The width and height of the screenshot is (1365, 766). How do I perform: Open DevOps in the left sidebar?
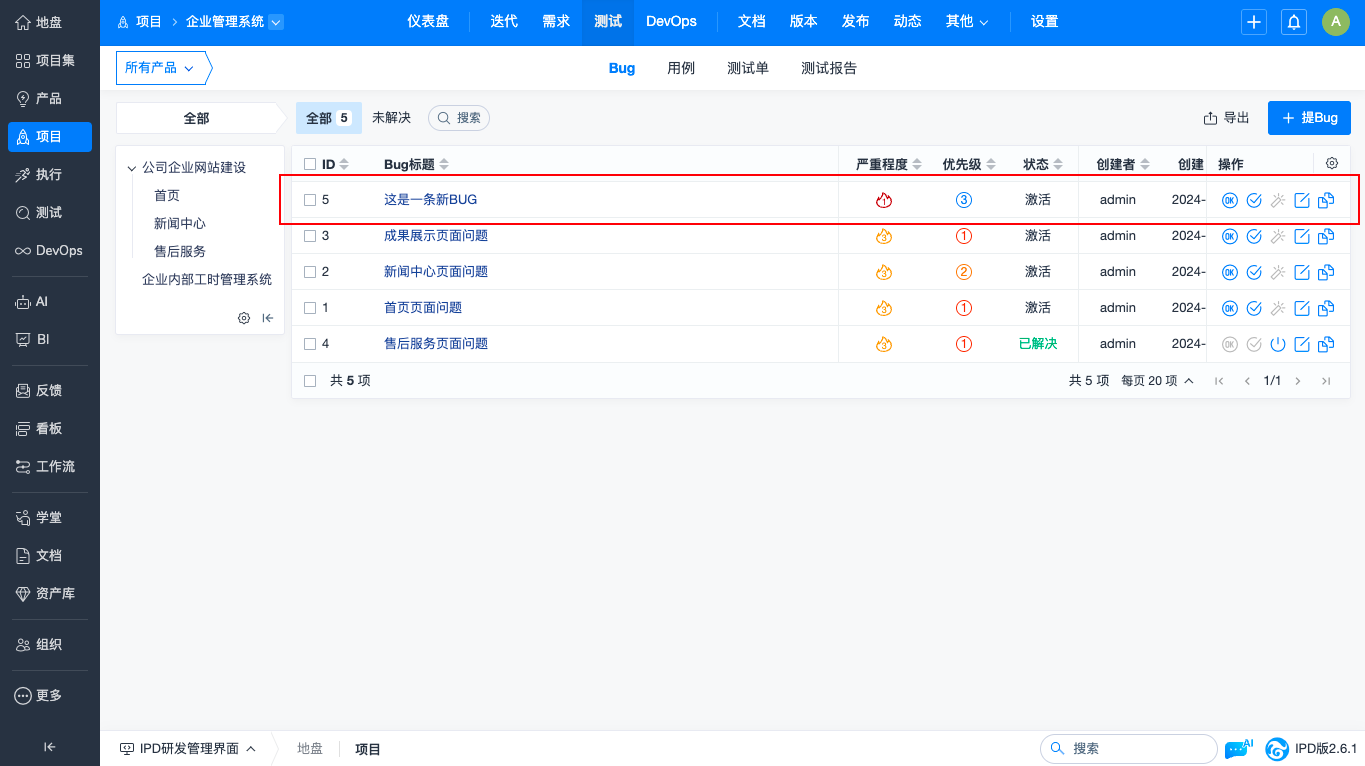50,250
